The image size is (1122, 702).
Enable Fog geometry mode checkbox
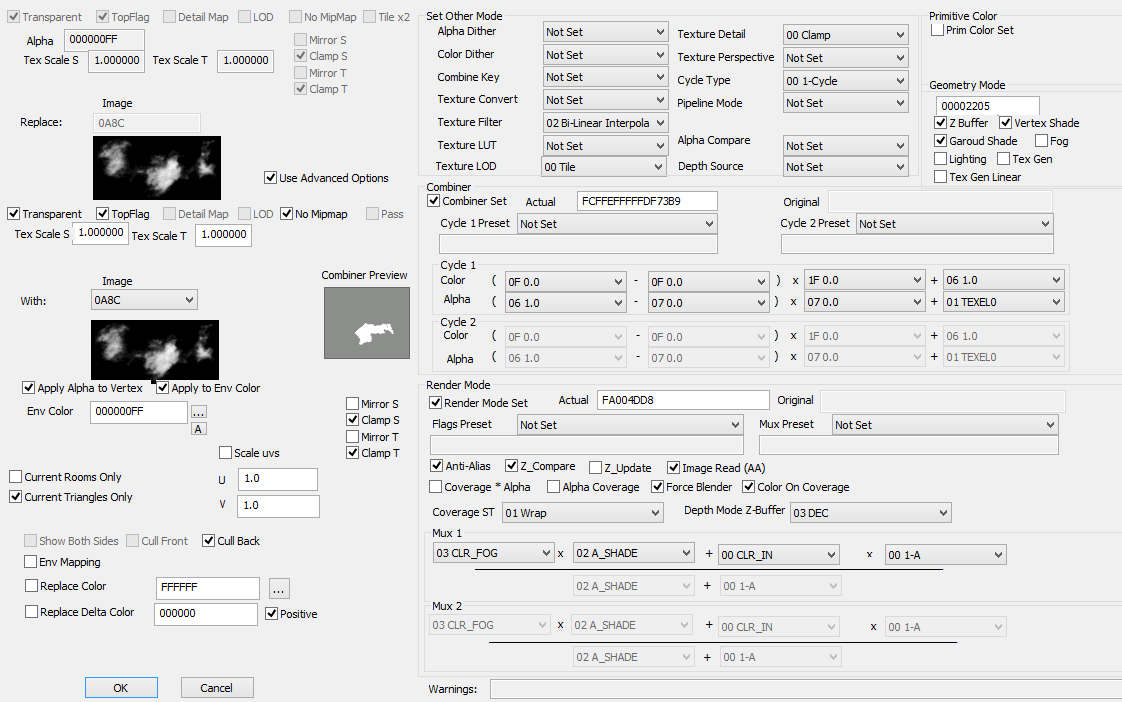click(x=1042, y=140)
